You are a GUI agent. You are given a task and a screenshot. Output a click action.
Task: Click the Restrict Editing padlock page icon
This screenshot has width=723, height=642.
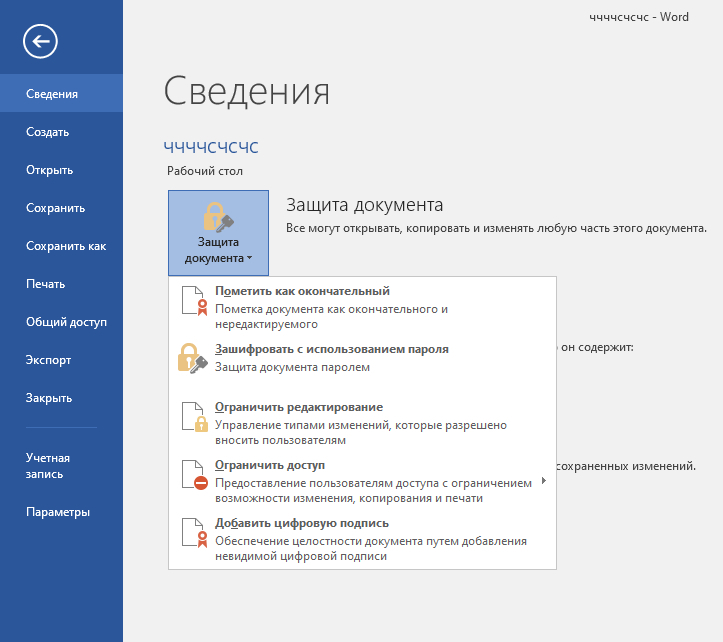point(193,417)
